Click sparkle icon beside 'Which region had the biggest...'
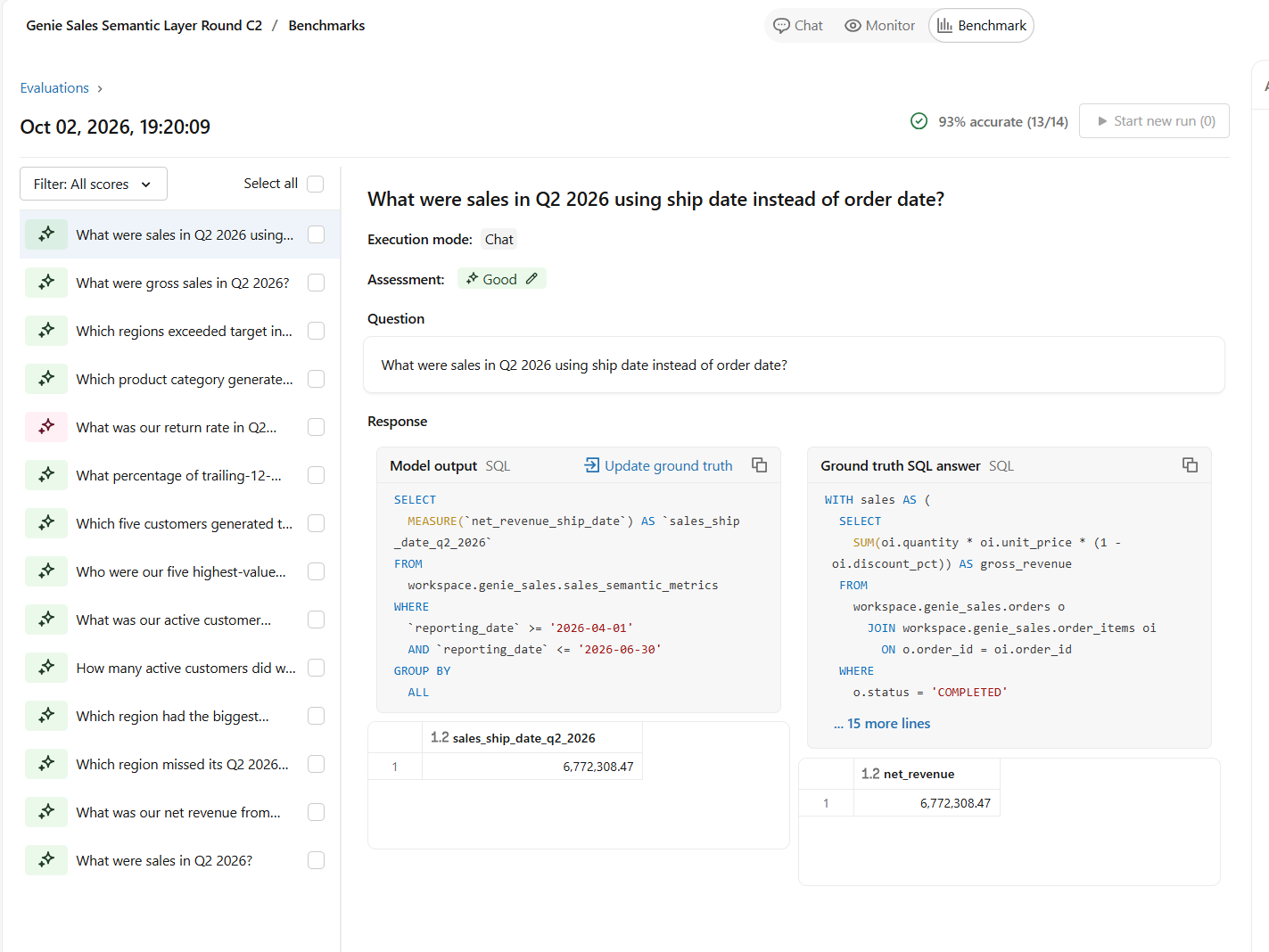 46,716
